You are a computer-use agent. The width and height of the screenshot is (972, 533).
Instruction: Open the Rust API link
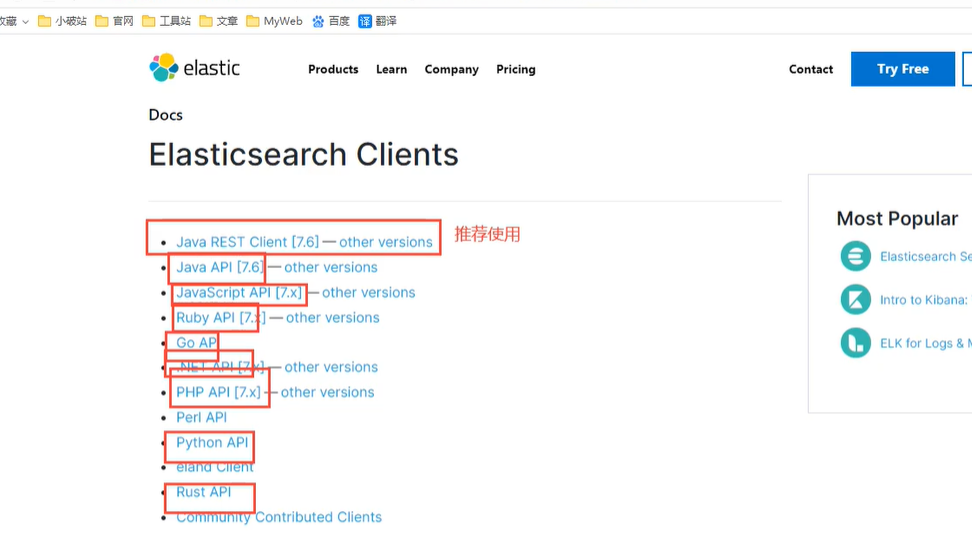[x=203, y=492]
